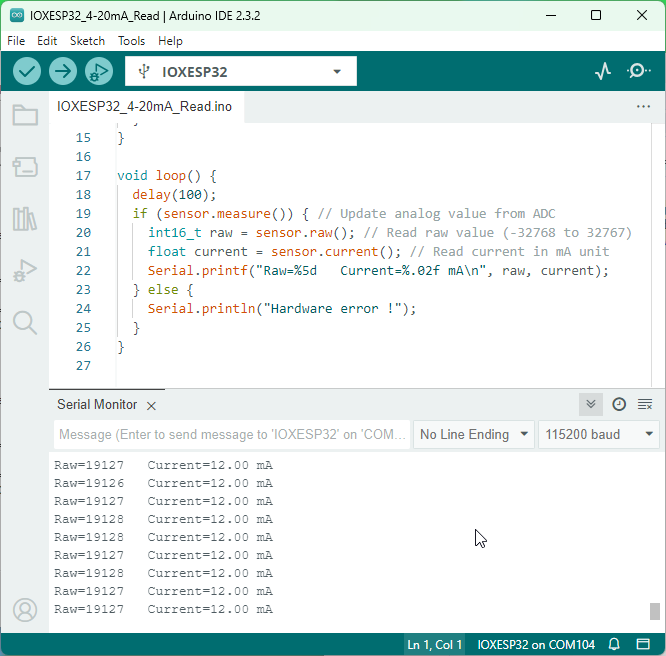Open the Boards Manager sidebar icon
Viewport: 666px width, 656px height.
[x=25, y=167]
